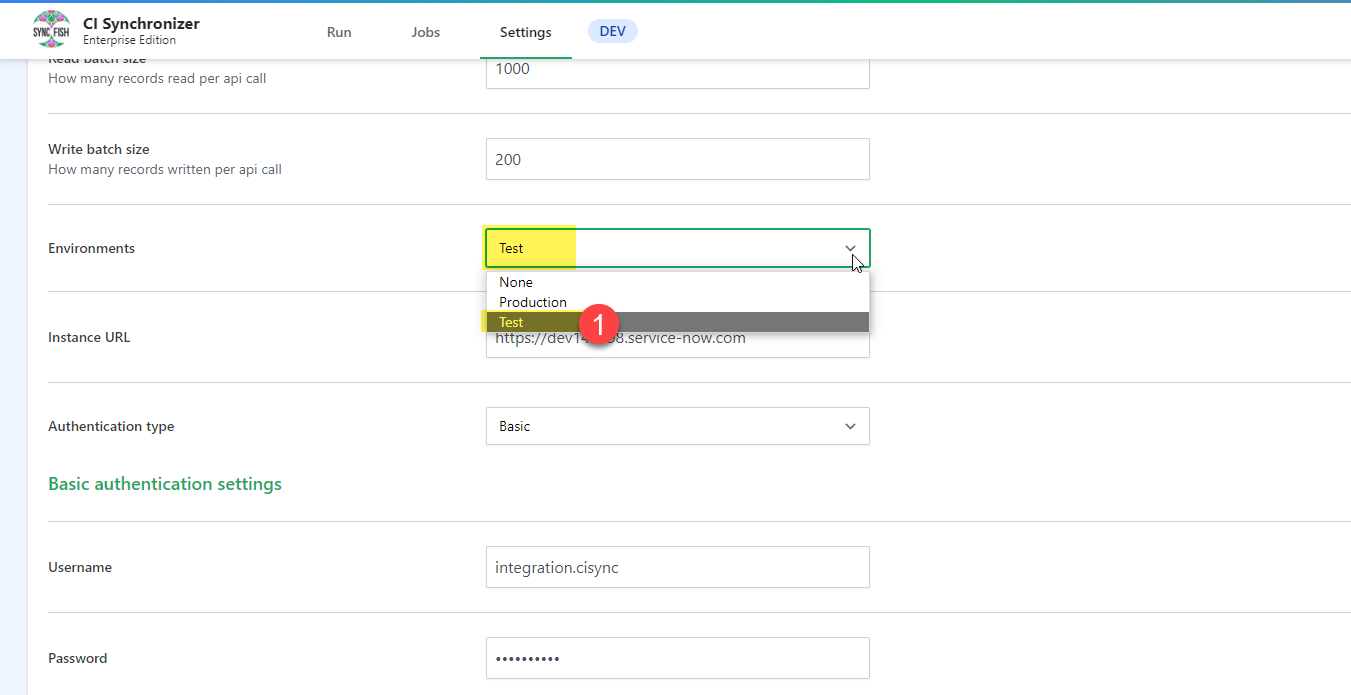Choose None in the Environments list

[678, 282]
